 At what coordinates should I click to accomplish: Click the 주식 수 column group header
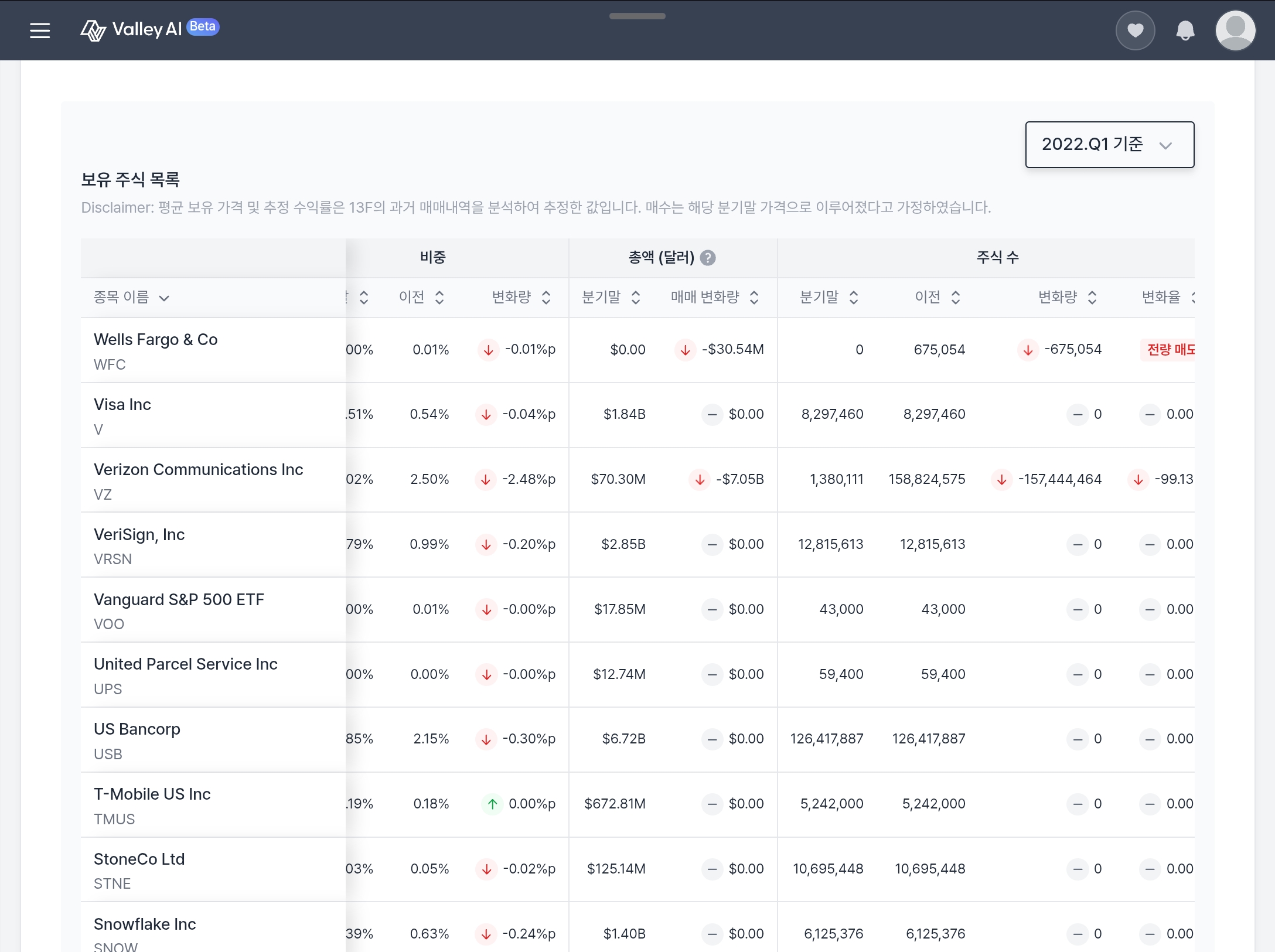(997, 257)
